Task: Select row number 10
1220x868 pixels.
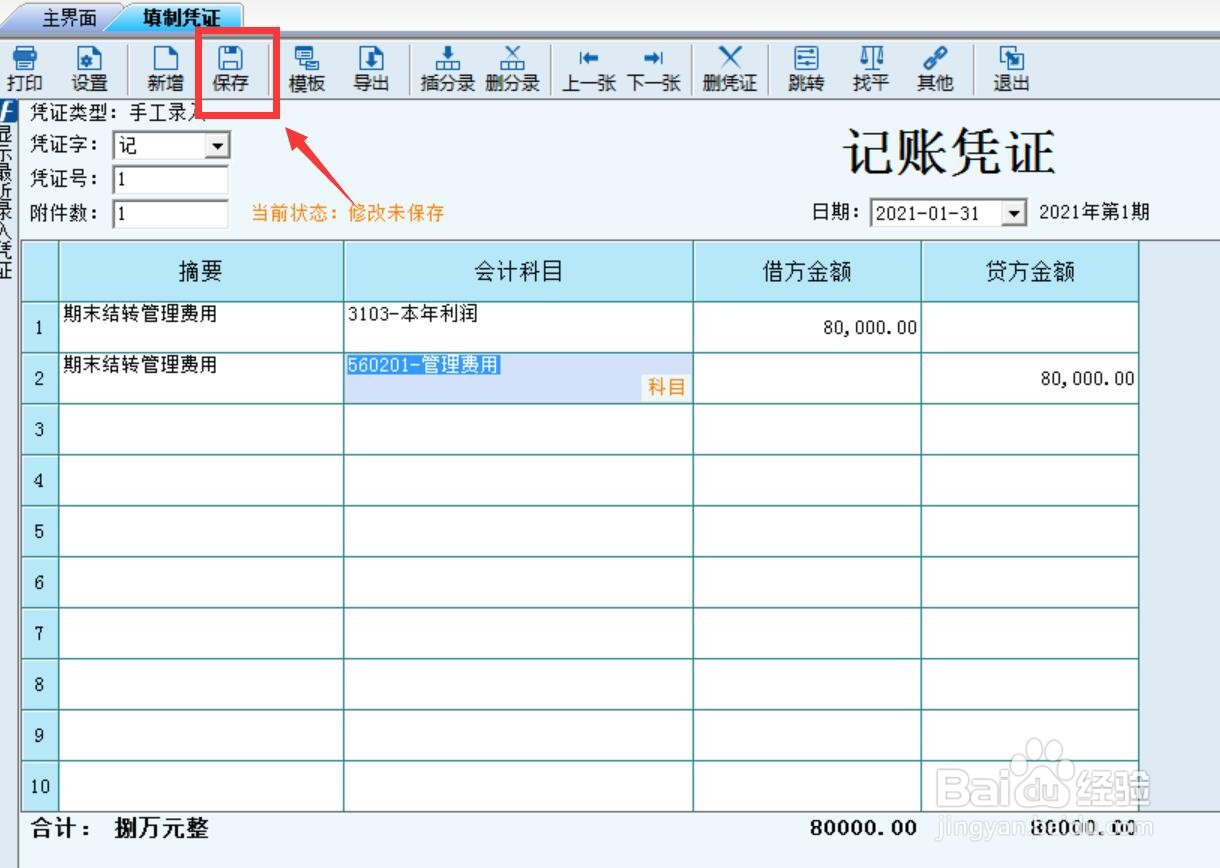Action: [x=39, y=786]
